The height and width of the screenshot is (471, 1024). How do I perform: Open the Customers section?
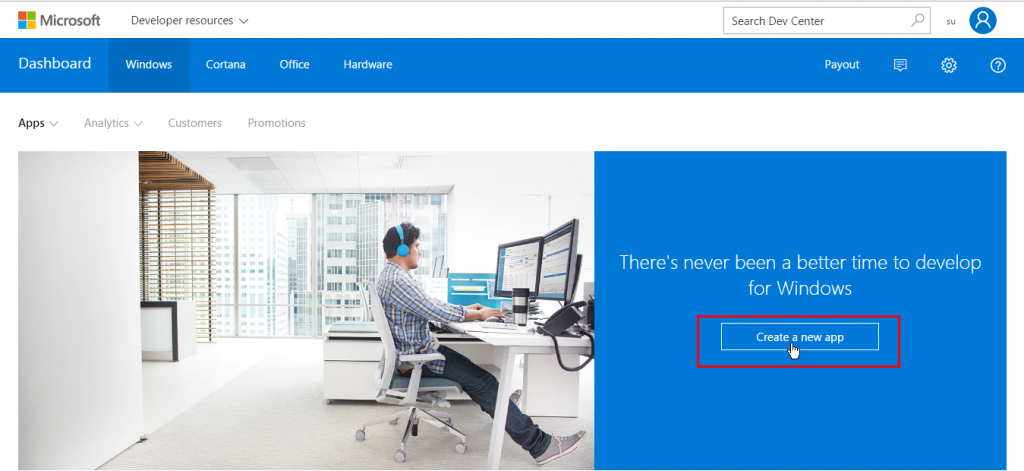(195, 123)
